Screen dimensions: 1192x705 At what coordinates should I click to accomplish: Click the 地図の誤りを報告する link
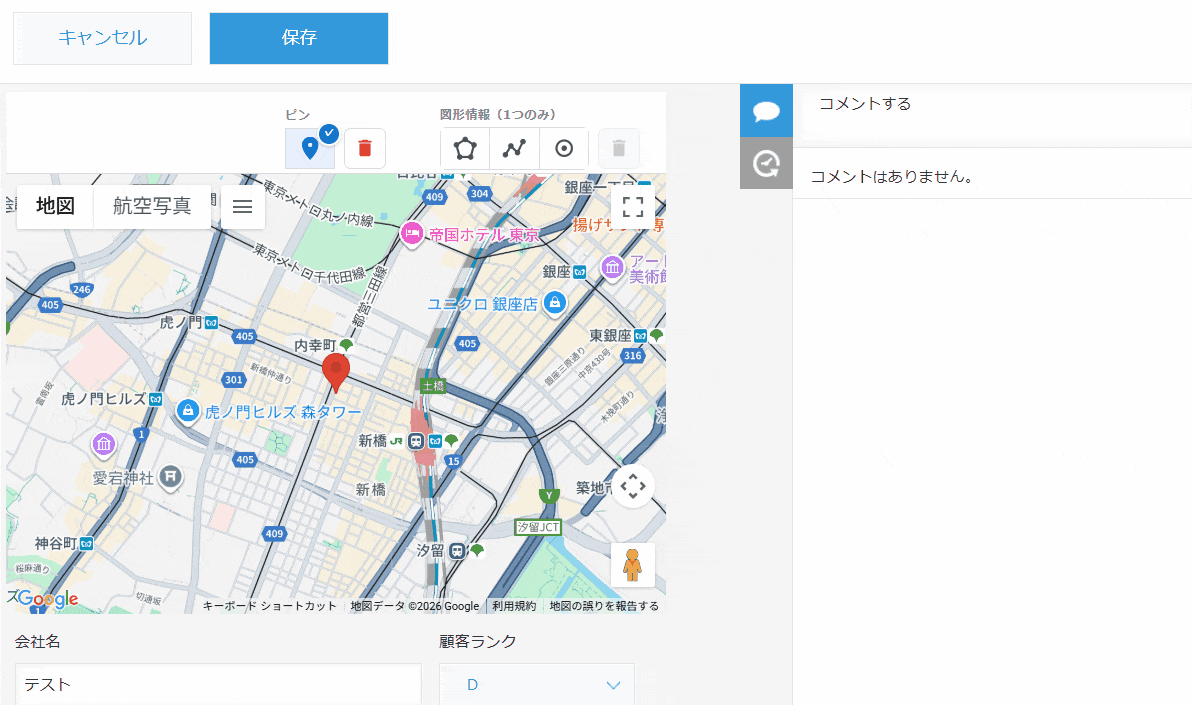tap(601, 605)
